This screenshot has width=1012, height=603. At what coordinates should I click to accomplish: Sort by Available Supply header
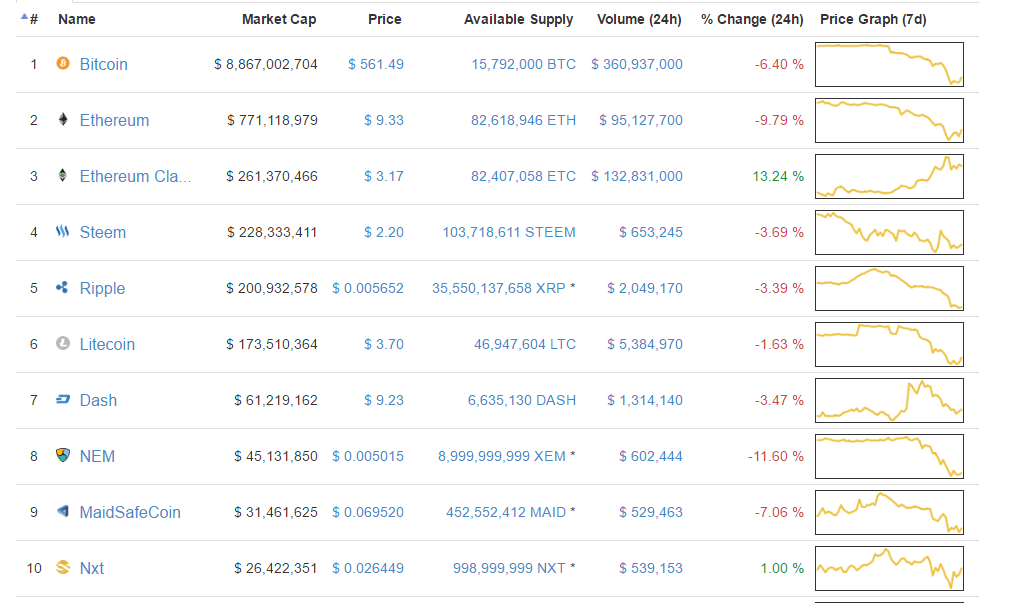[x=518, y=19]
